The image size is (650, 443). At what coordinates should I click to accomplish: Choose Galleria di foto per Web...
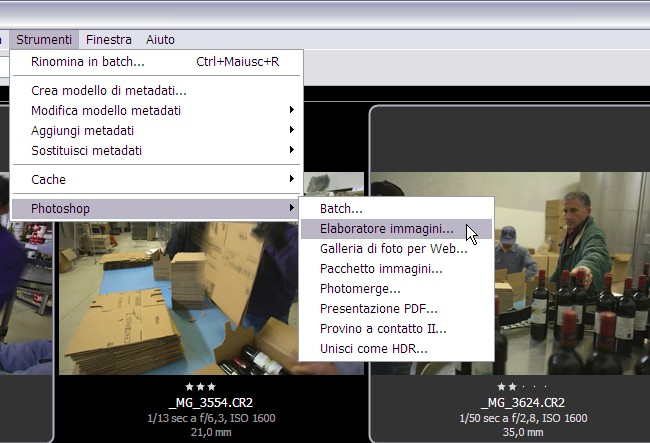pyautogui.click(x=396, y=249)
